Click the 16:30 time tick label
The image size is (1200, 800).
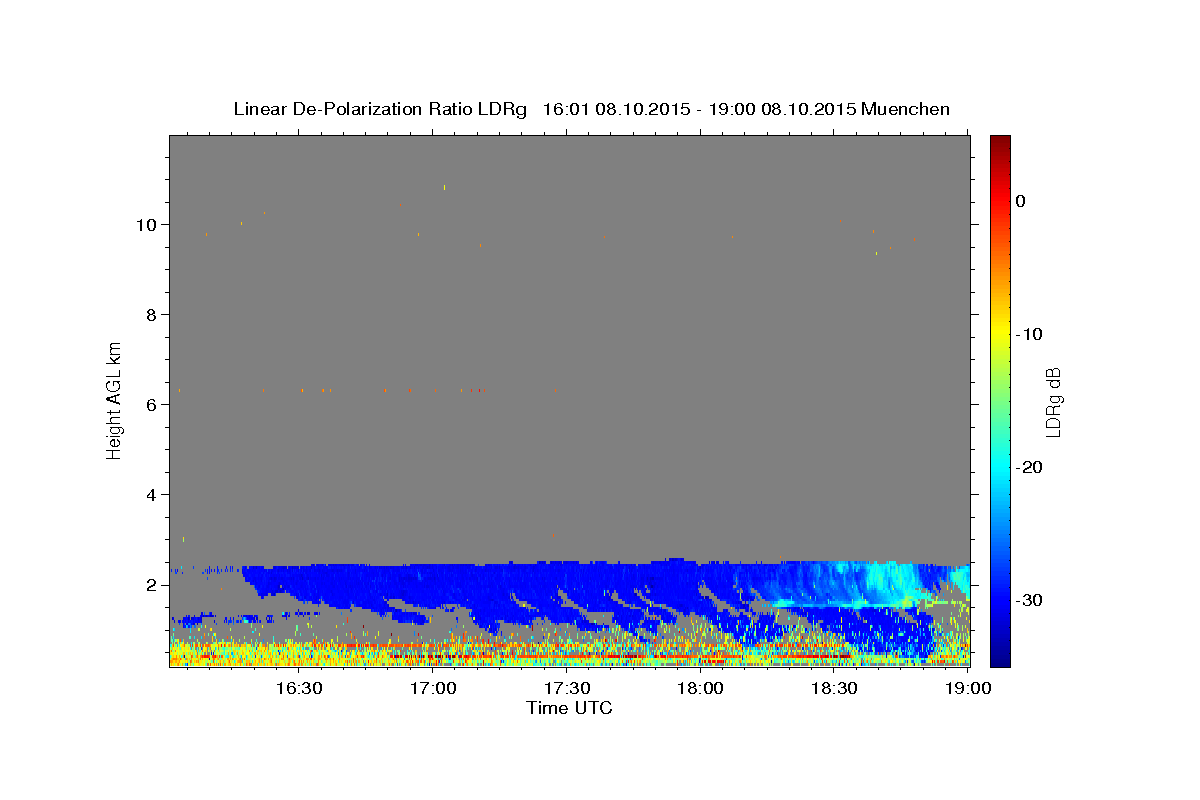click(298, 688)
